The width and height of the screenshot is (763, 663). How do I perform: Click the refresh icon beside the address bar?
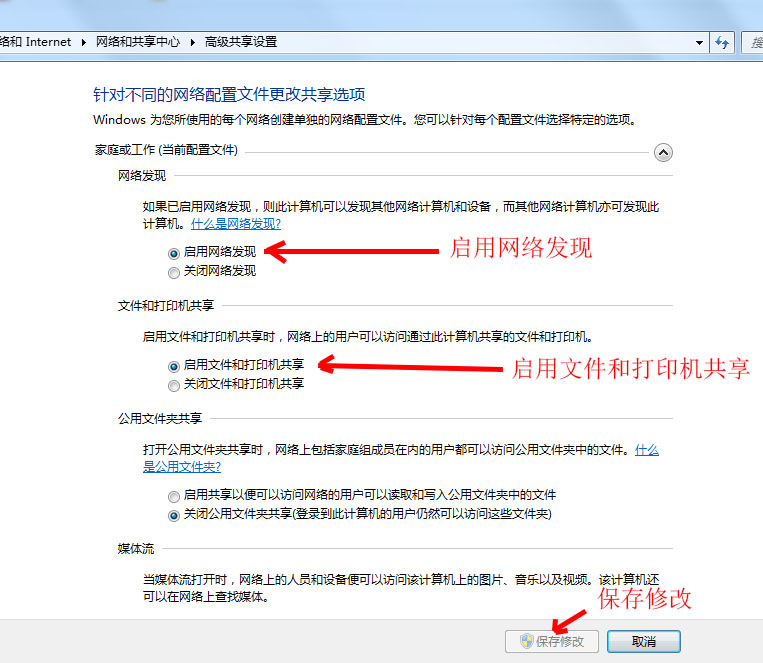(x=722, y=43)
